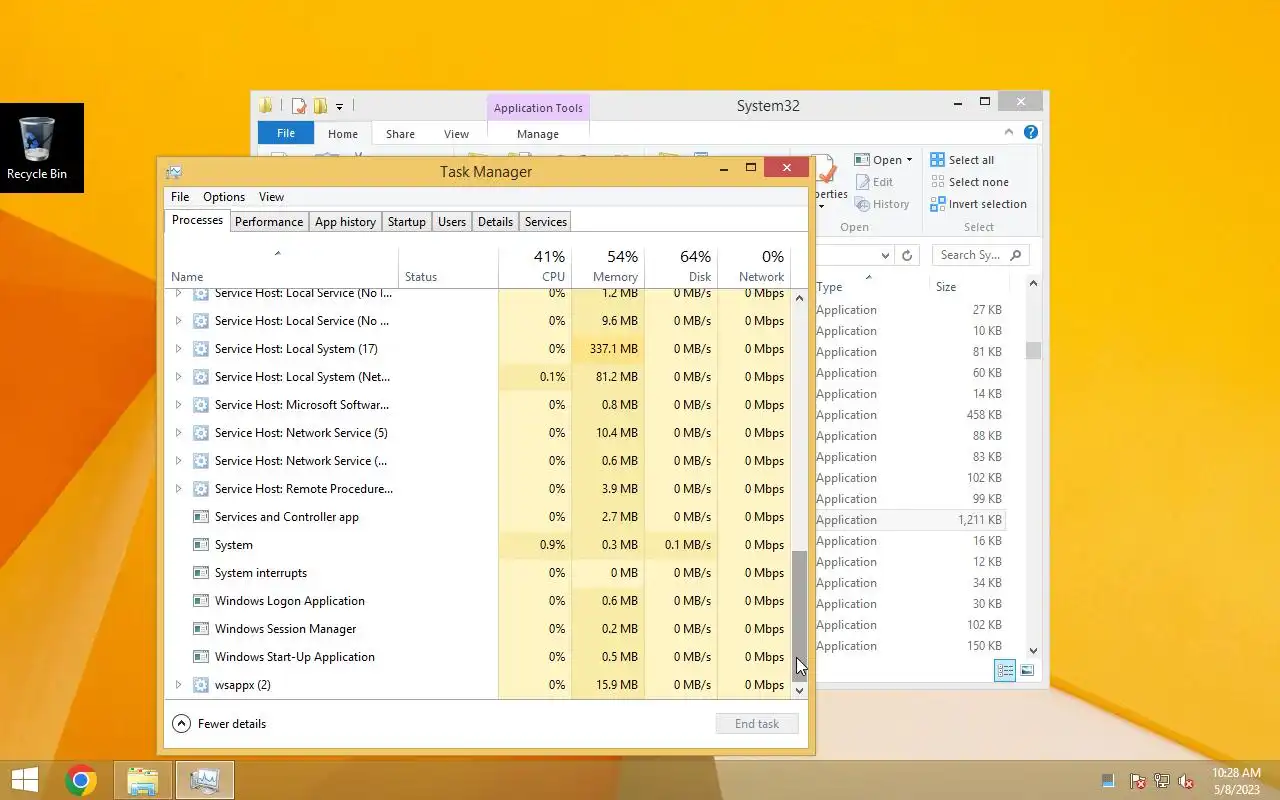Click the blue File tab in Explorer
Screen dimensions: 1280x800
(x=286, y=133)
